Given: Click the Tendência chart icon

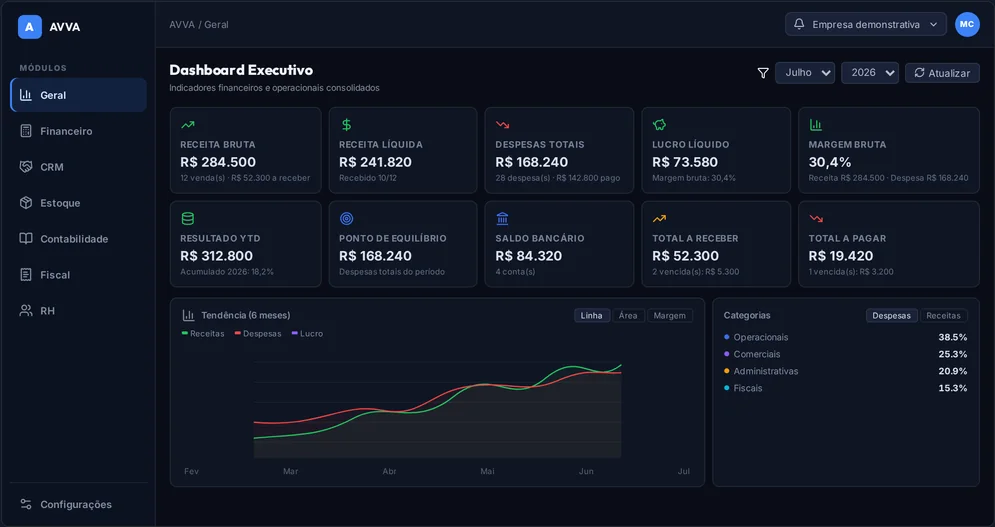Looking at the screenshot, I should 188,315.
